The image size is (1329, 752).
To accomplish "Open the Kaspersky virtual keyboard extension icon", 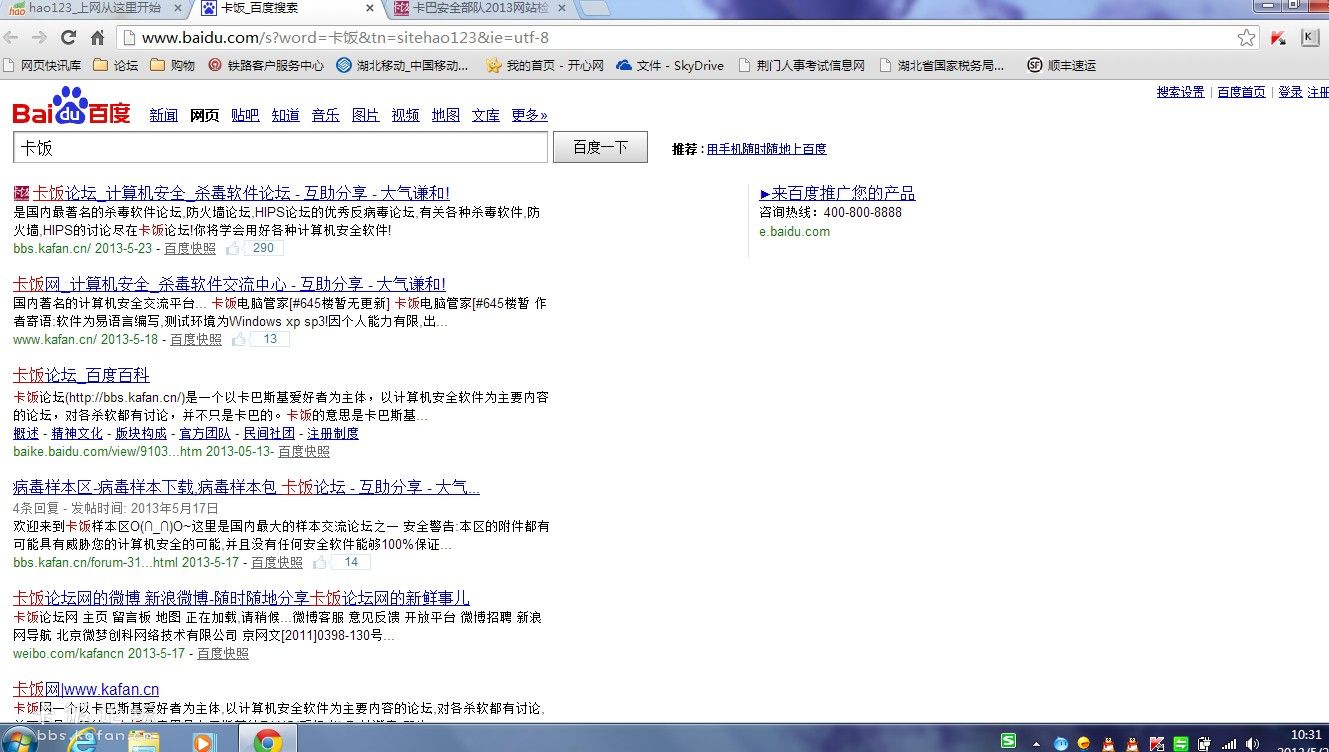I will coord(1309,38).
